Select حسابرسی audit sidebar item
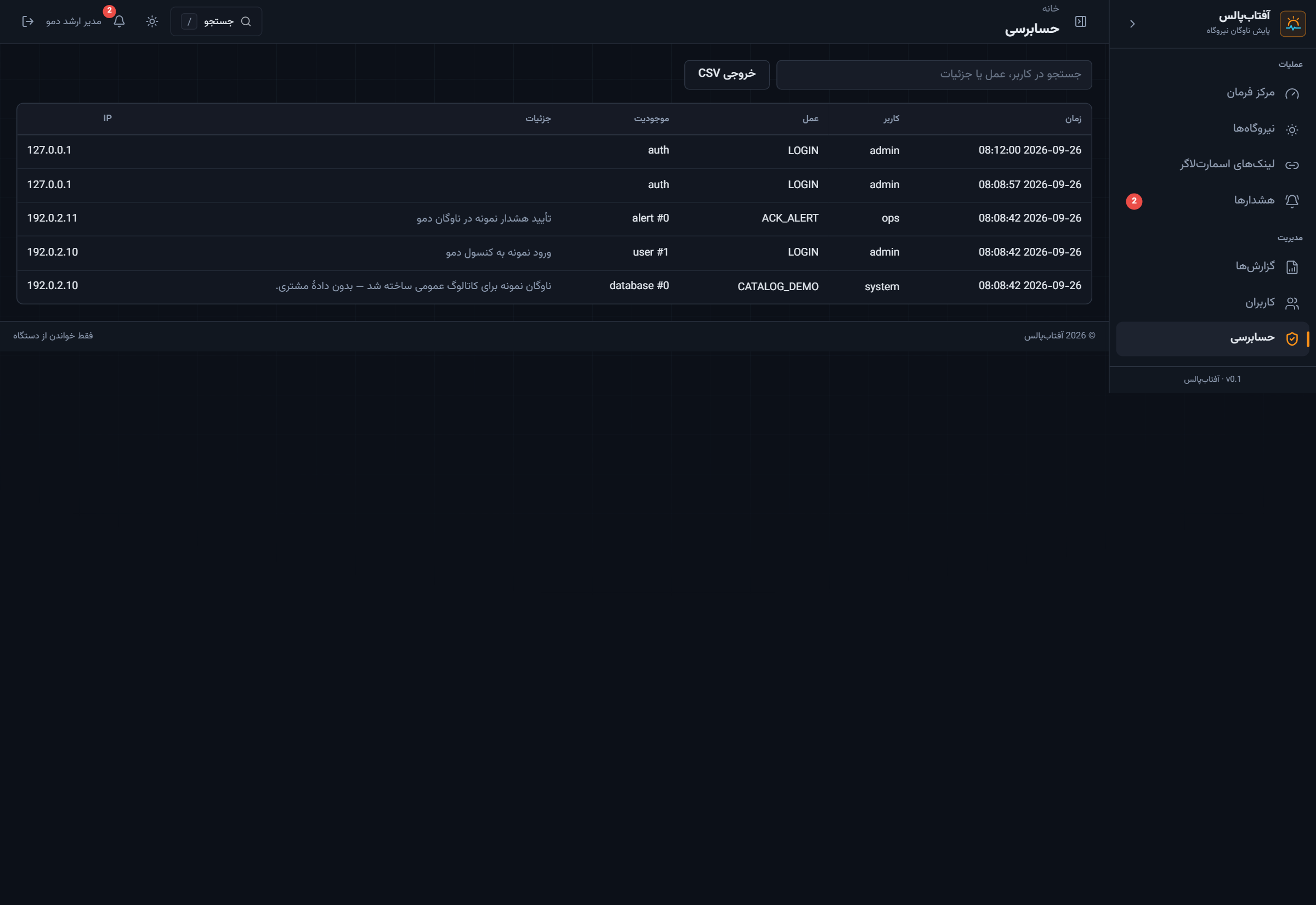 pos(1212,338)
